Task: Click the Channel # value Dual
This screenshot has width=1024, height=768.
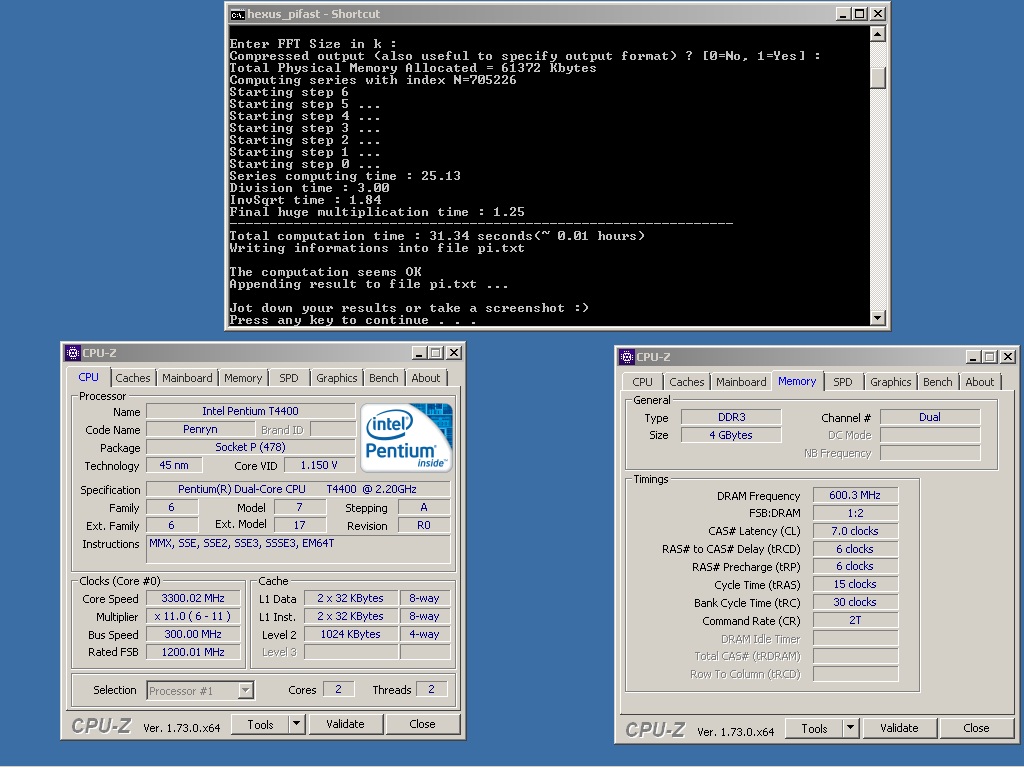Action: (x=930, y=417)
